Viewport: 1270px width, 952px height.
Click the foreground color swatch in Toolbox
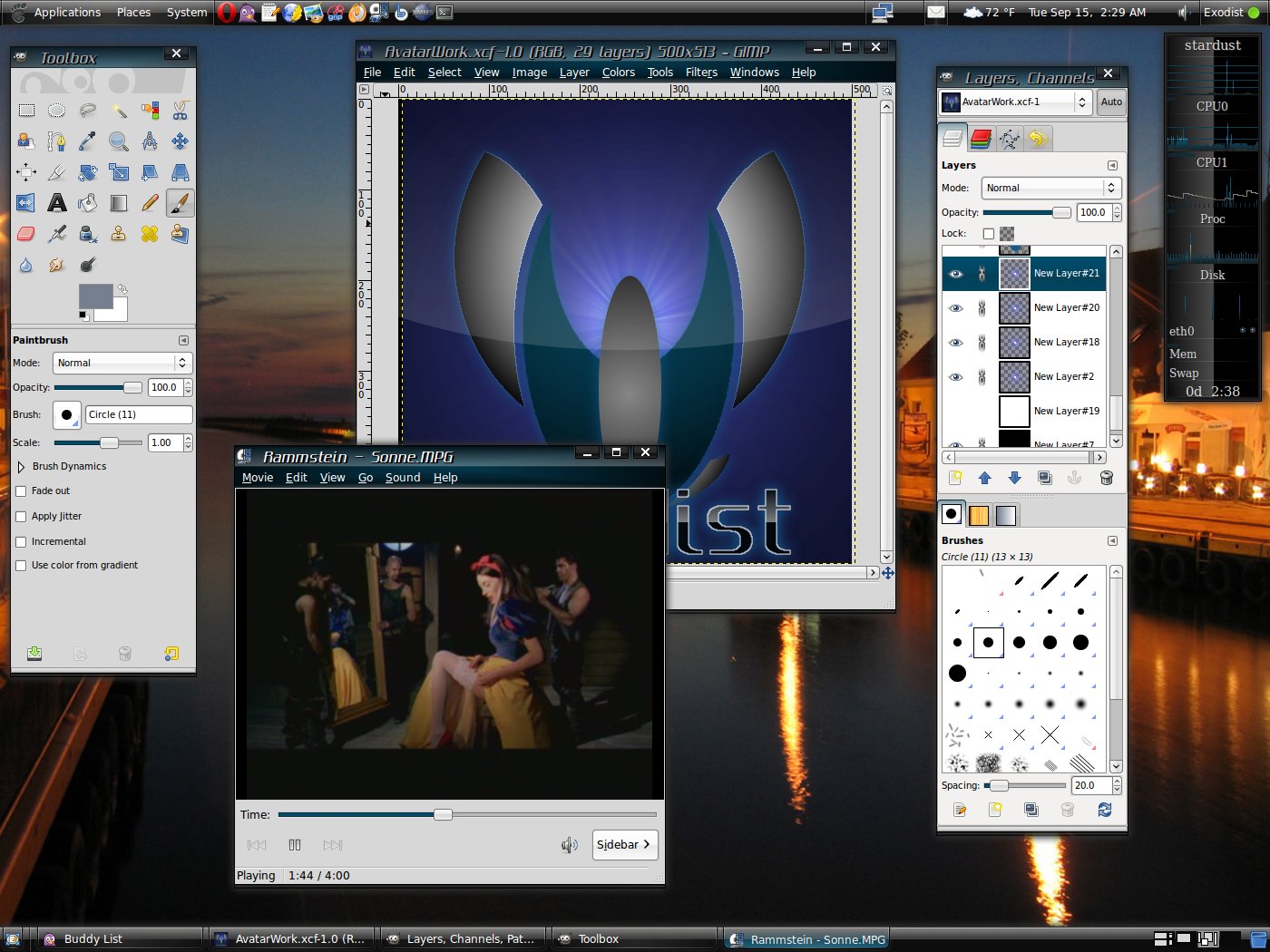click(x=95, y=296)
